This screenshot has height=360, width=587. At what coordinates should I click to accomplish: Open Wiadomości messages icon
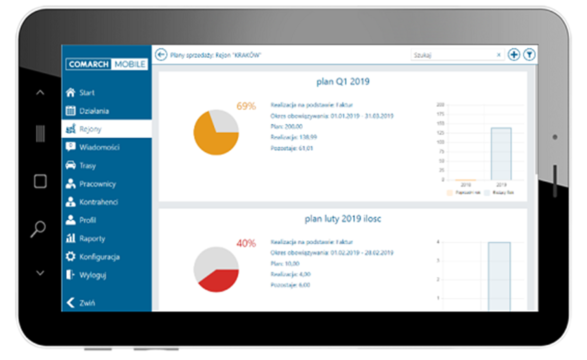(x=70, y=147)
